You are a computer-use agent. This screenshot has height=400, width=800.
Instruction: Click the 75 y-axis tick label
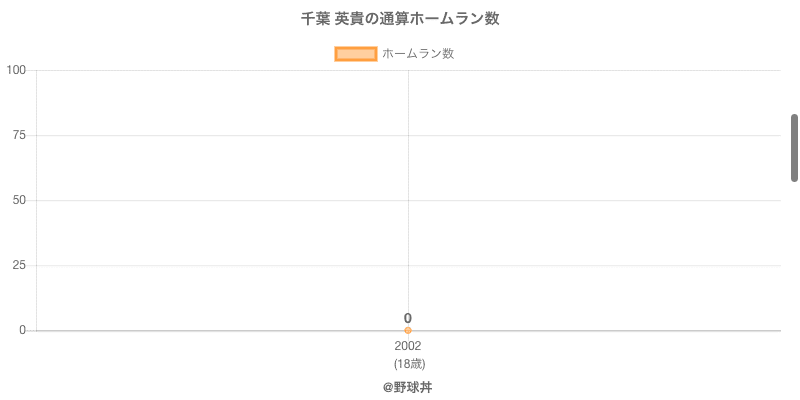[19, 135]
